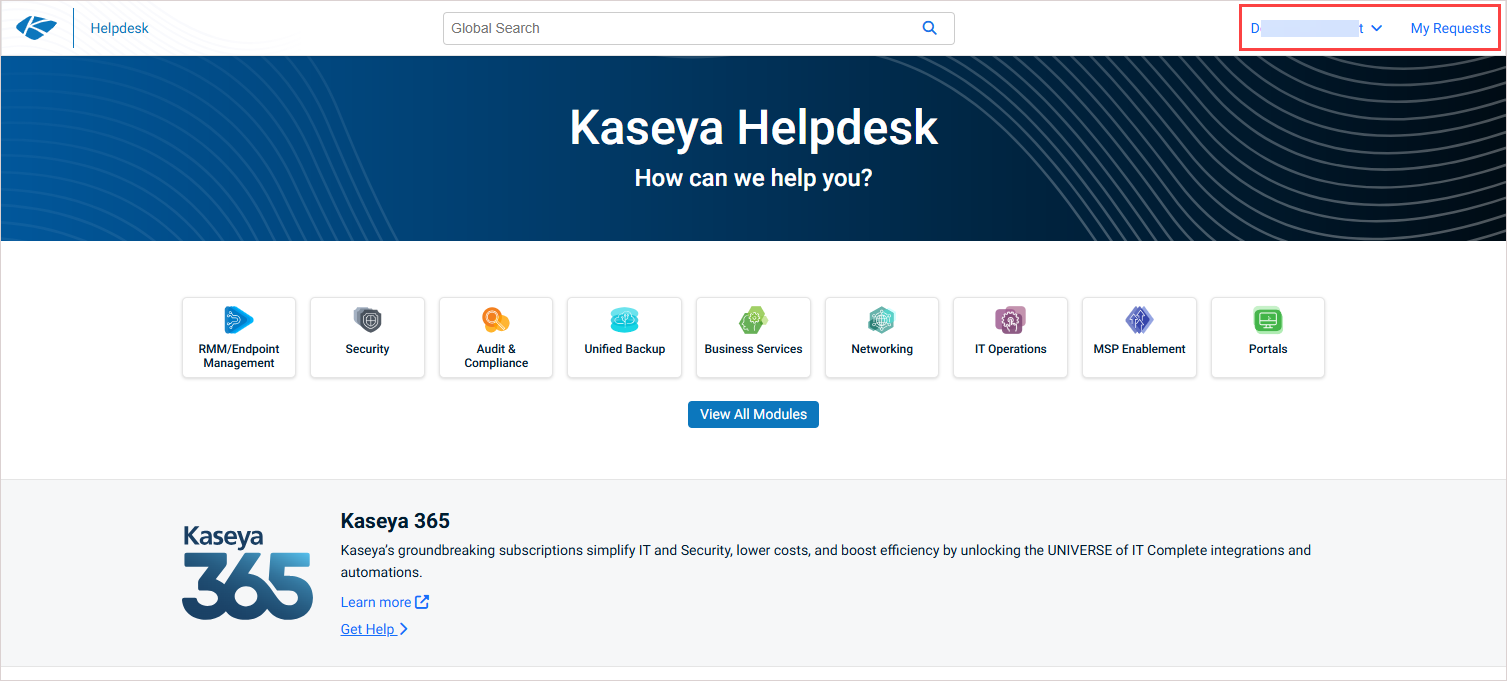The height and width of the screenshot is (681, 1507).
Task: Open the Business Services module
Action: point(753,337)
